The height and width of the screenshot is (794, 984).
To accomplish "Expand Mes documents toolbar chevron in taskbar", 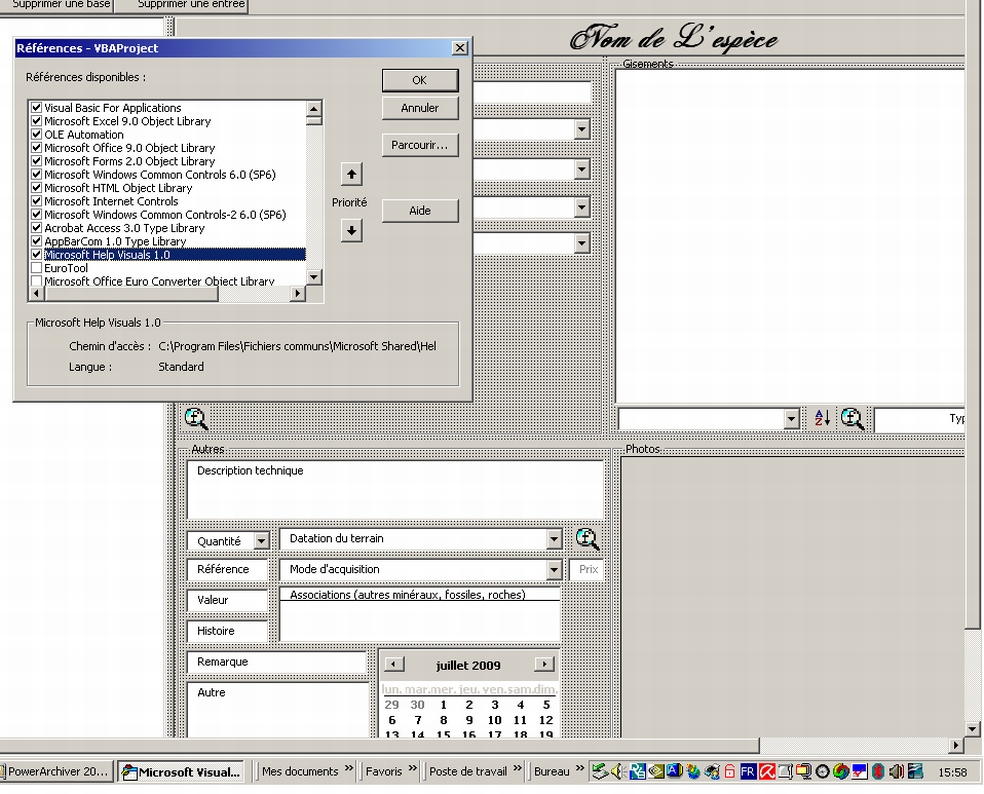I will 348,768.
